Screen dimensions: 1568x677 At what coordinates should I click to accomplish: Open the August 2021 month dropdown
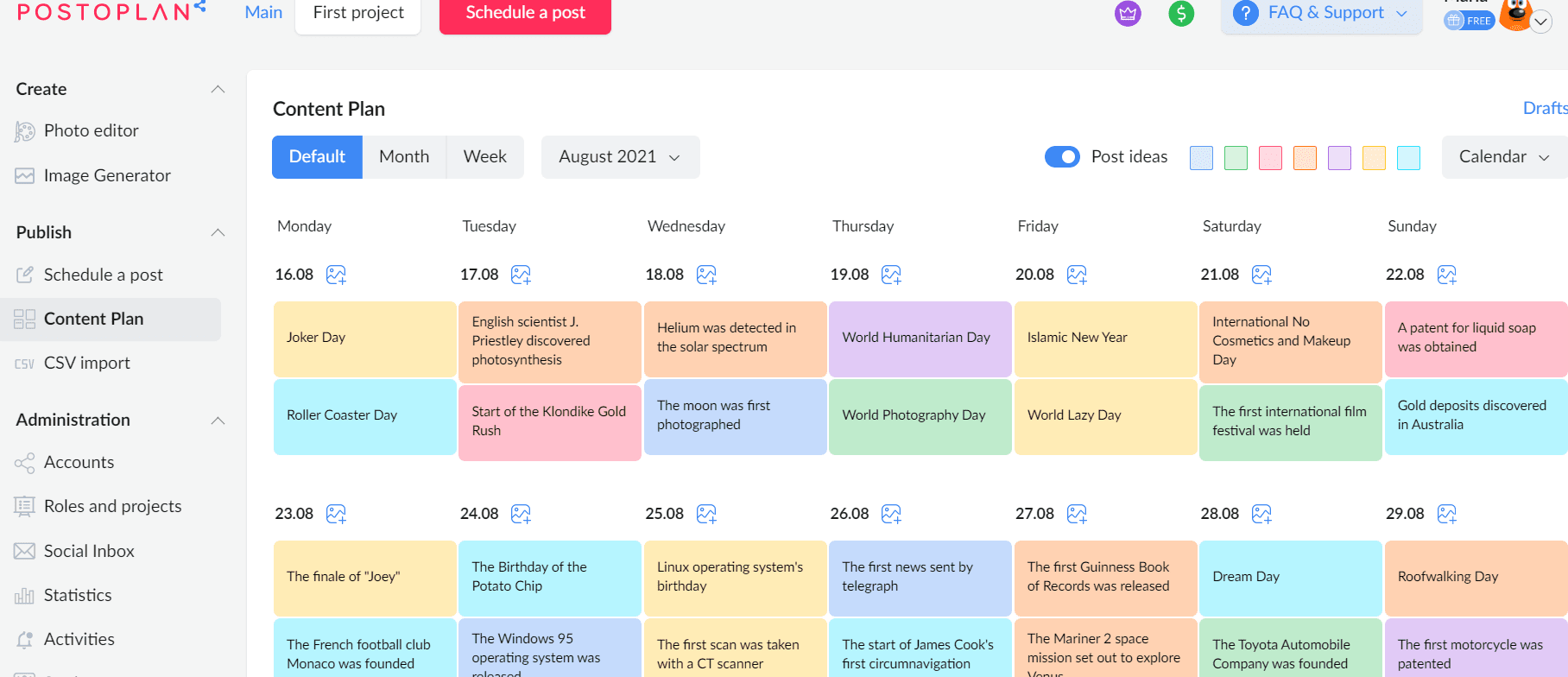[620, 157]
